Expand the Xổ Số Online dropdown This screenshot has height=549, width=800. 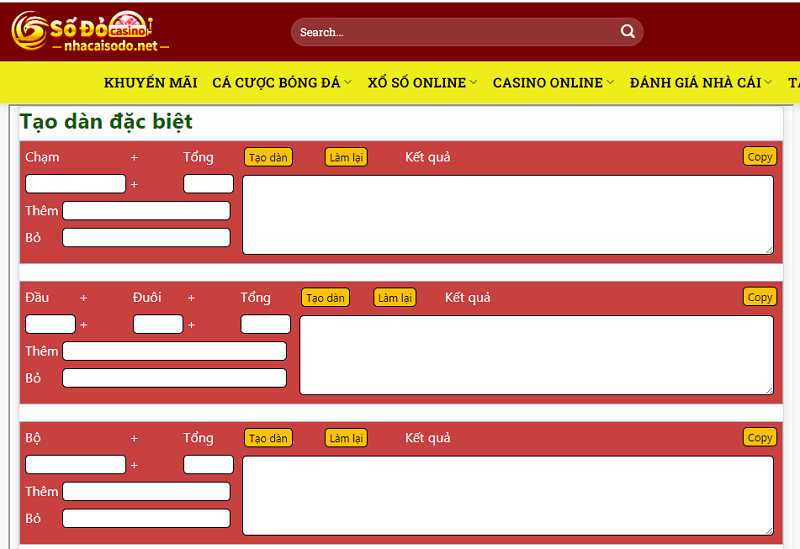pos(473,83)
